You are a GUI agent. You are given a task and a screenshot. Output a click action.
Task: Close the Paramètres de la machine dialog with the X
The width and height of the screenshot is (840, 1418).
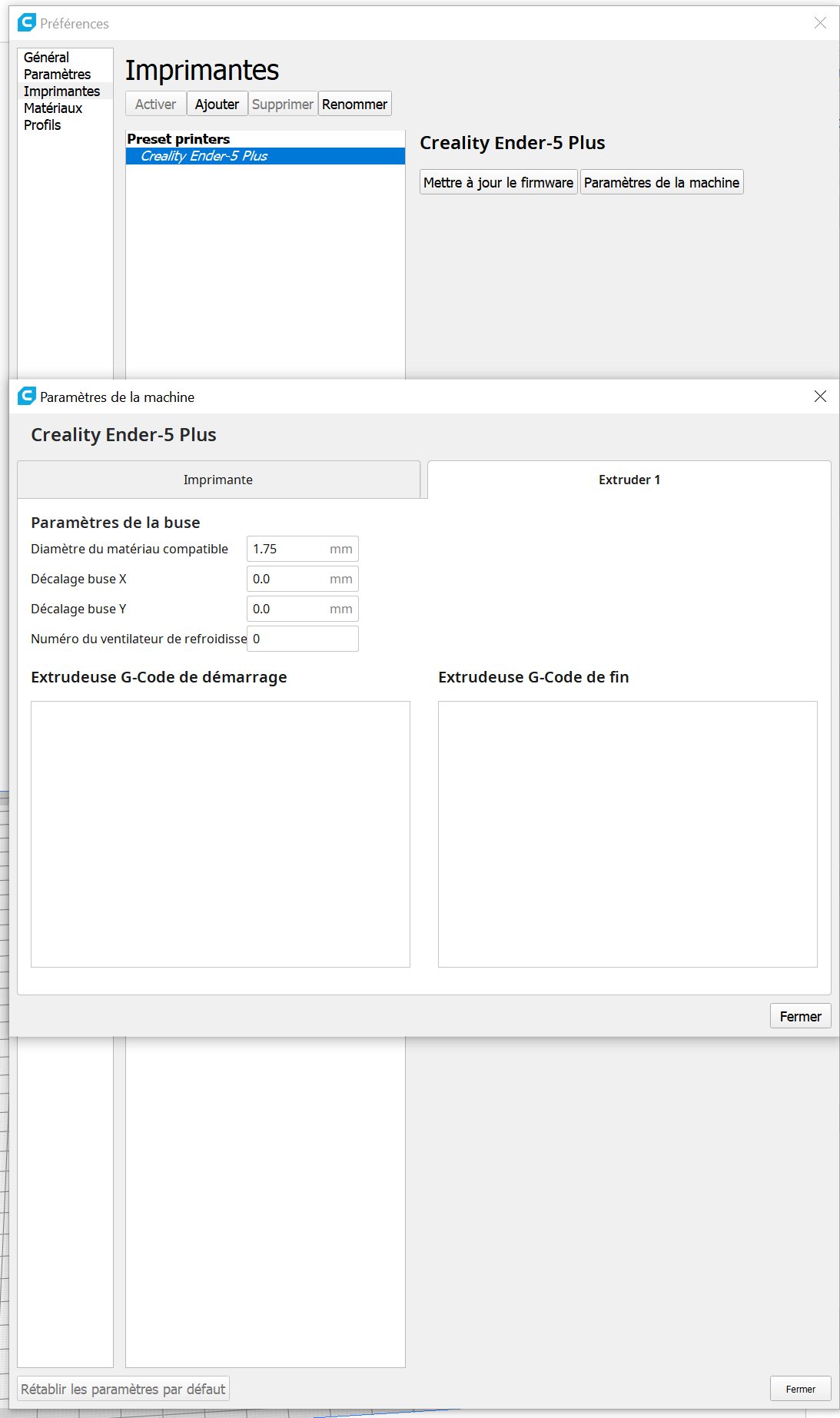coord(820,396)
